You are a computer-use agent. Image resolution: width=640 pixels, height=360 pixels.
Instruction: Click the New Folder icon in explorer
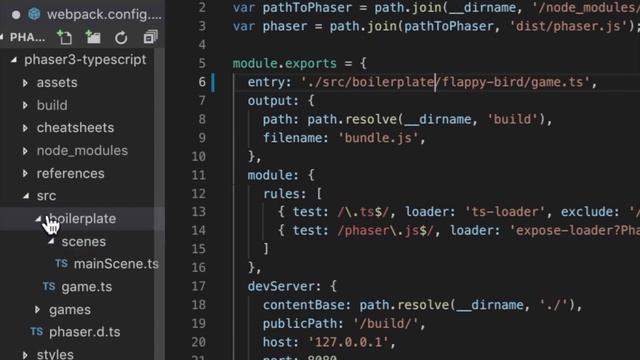[93, 37]
